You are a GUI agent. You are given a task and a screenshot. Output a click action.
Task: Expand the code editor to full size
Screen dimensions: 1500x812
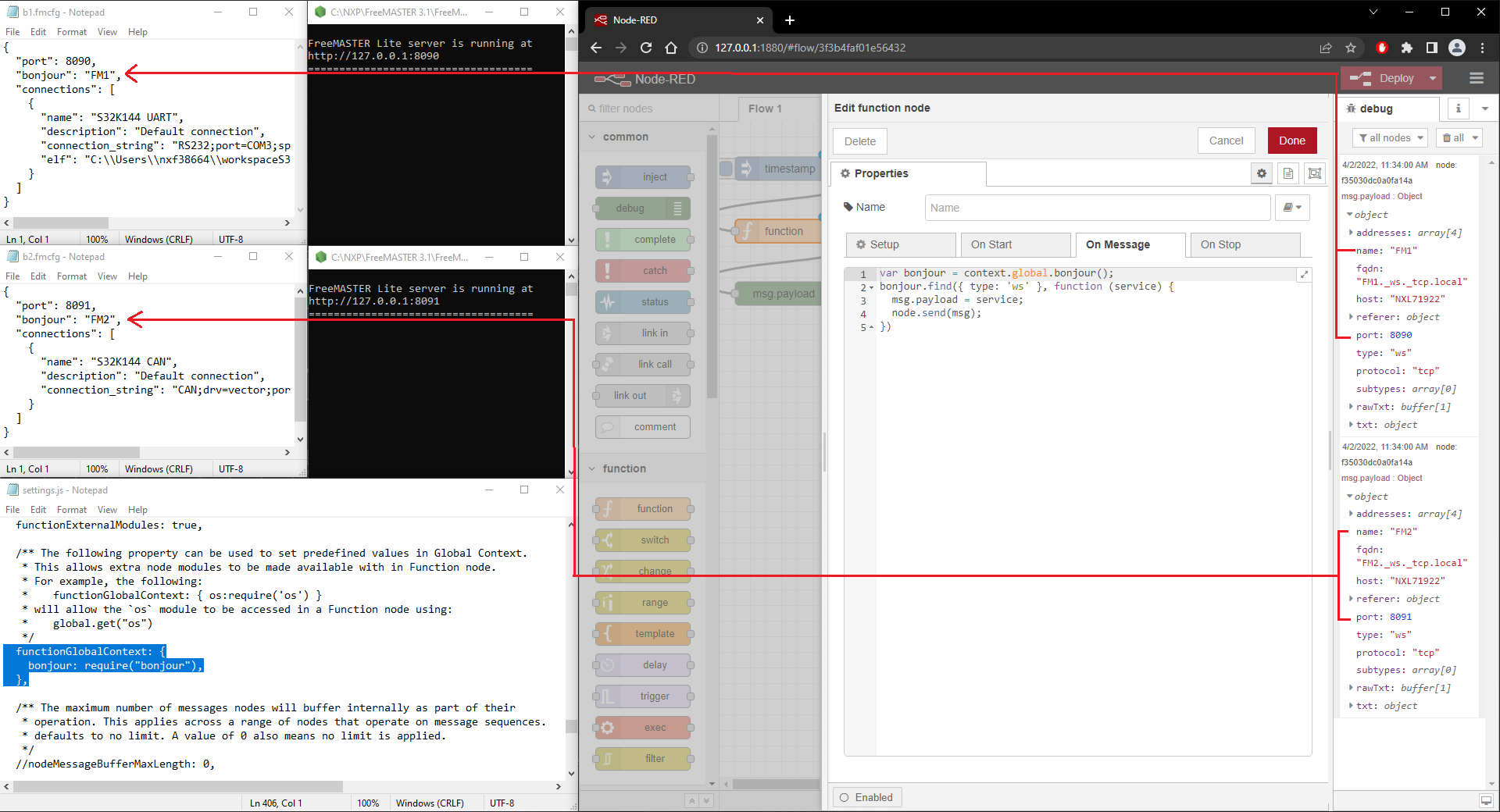pos(1304,275)
